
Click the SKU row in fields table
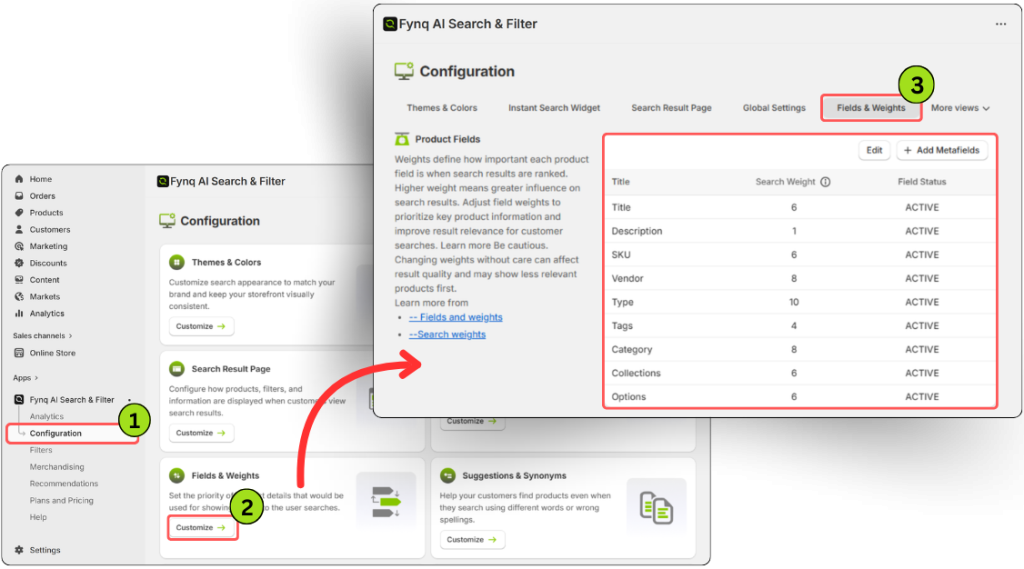801,254
